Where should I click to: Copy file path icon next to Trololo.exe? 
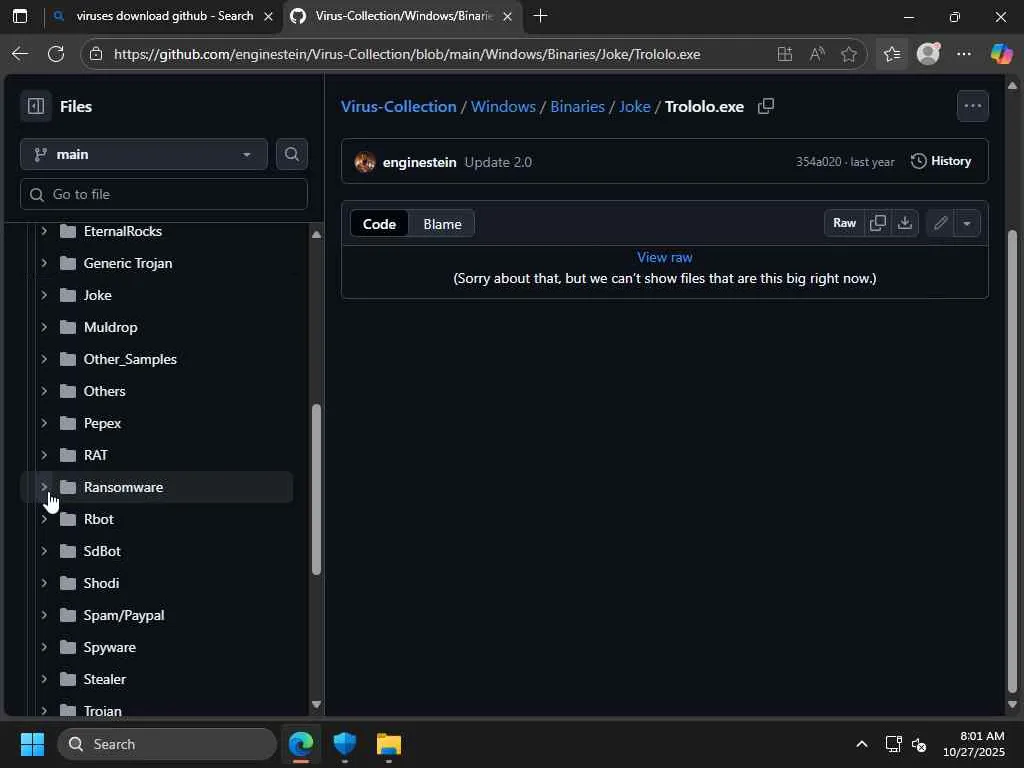(x=766, y=106)
